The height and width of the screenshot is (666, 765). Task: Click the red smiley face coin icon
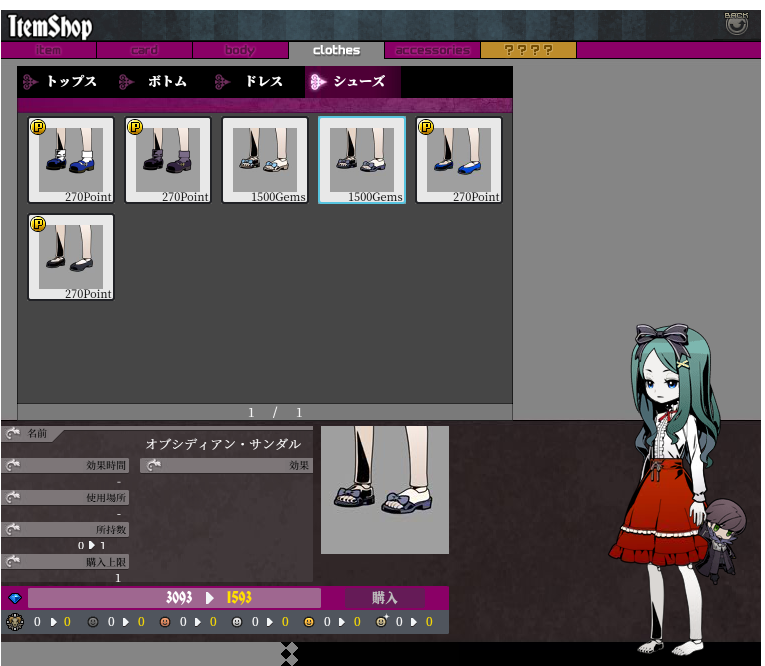(165, 622)
